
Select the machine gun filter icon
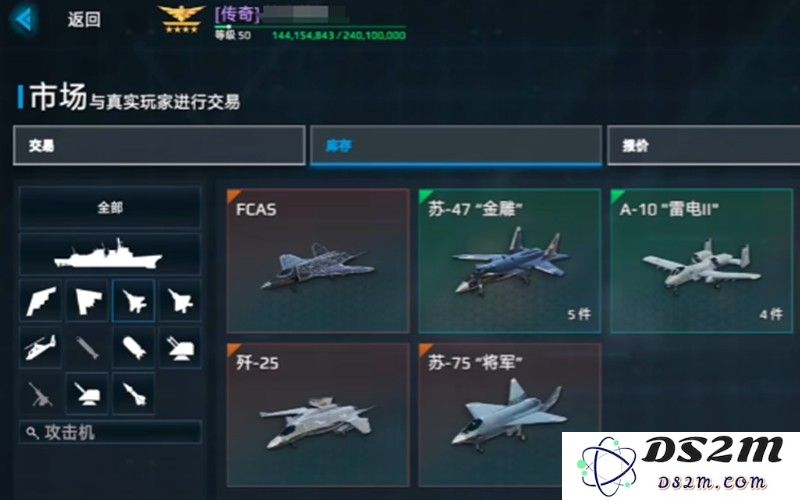point(40,393)
